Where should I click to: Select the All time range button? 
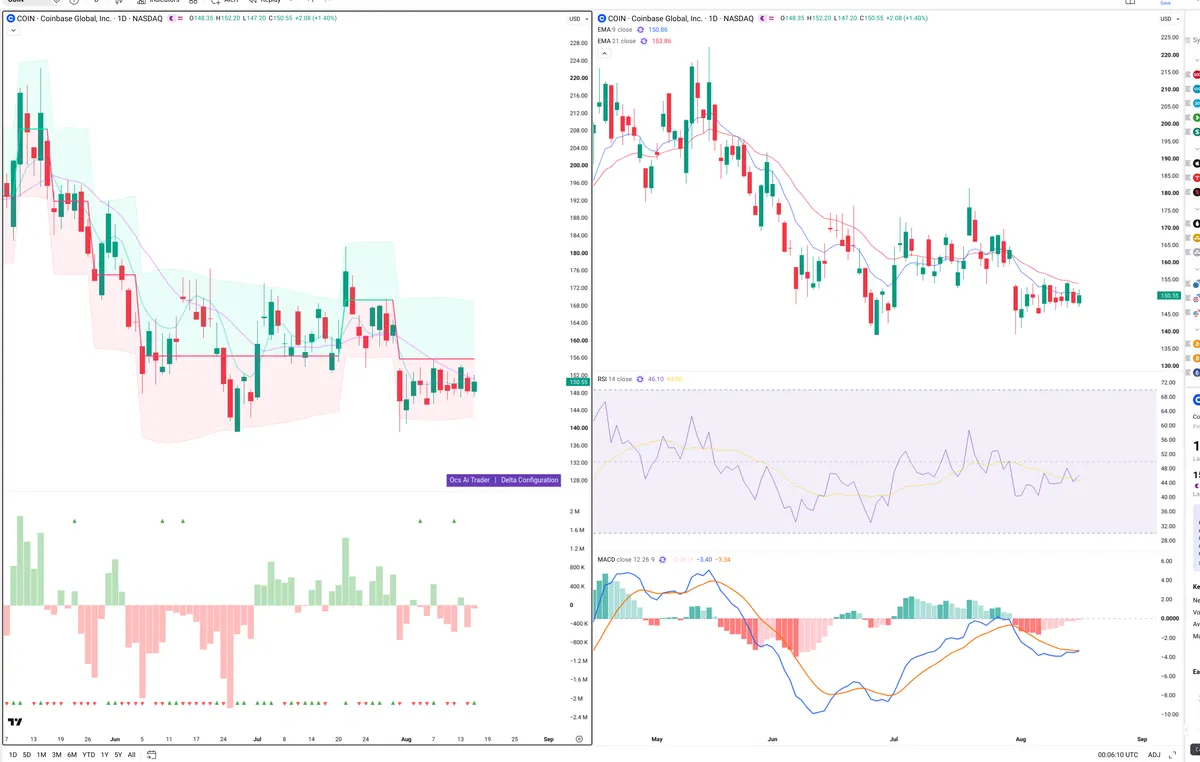tap(131, 754)
